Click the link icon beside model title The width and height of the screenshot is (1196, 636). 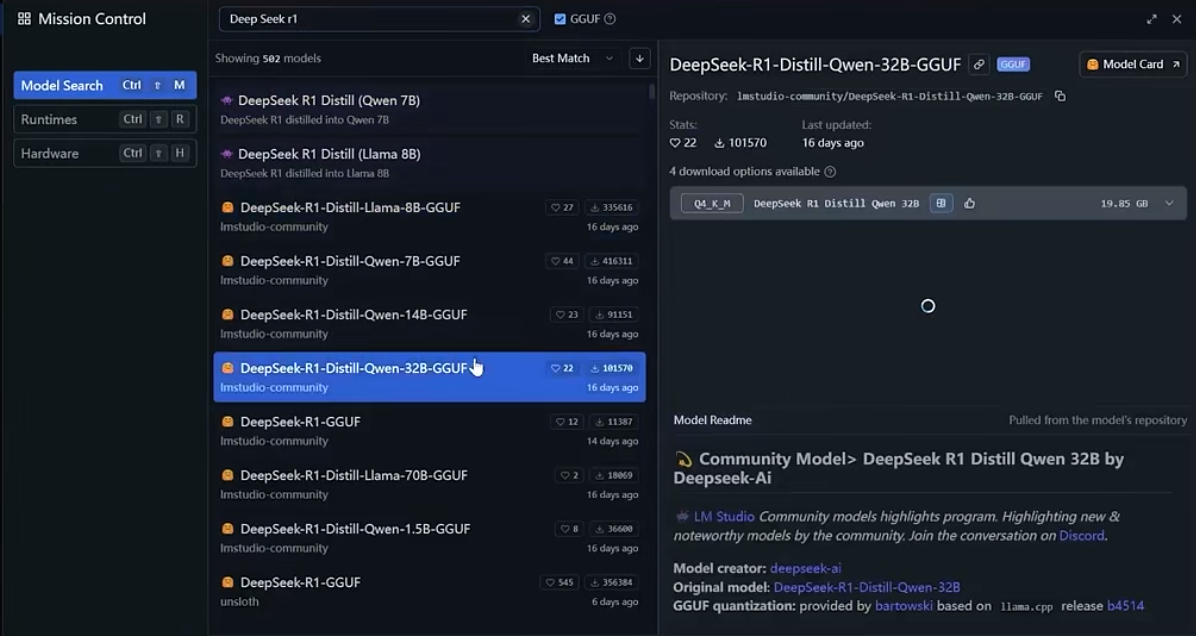(979, 64)
